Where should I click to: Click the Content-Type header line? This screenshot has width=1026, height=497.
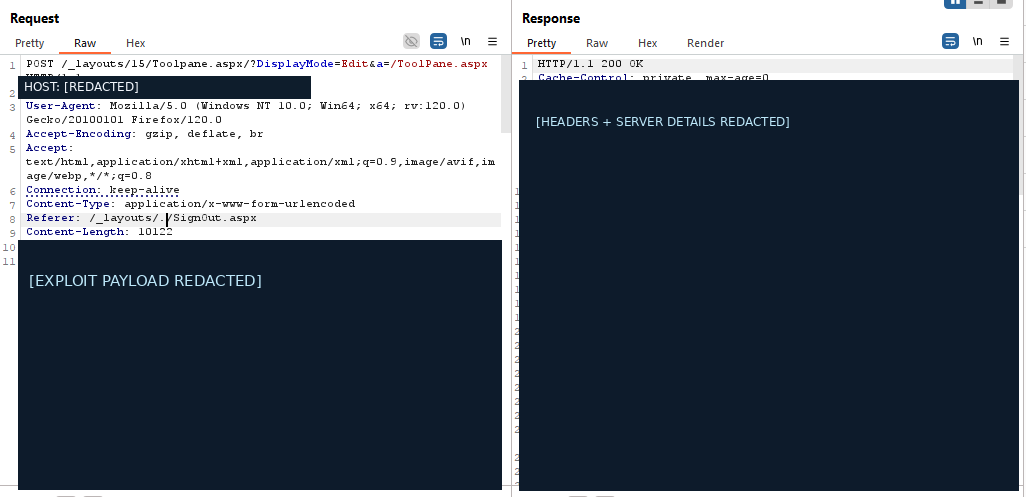[x=190, y=203]
